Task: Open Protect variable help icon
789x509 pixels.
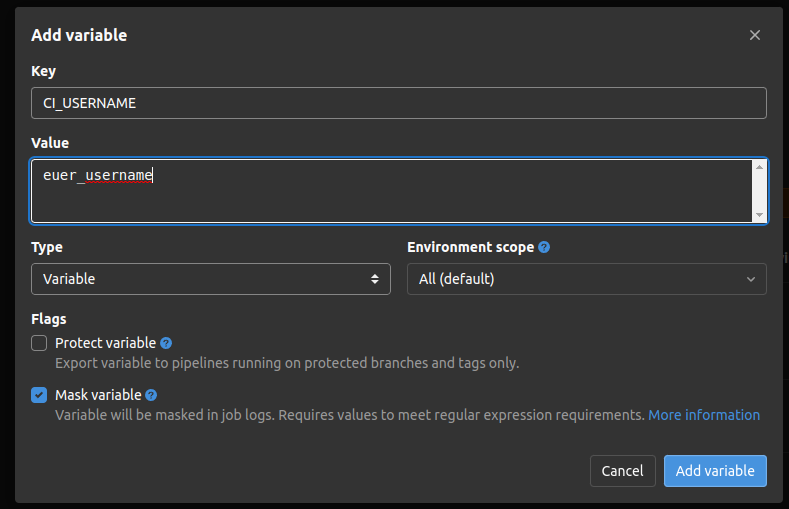Action: point(166,343)
